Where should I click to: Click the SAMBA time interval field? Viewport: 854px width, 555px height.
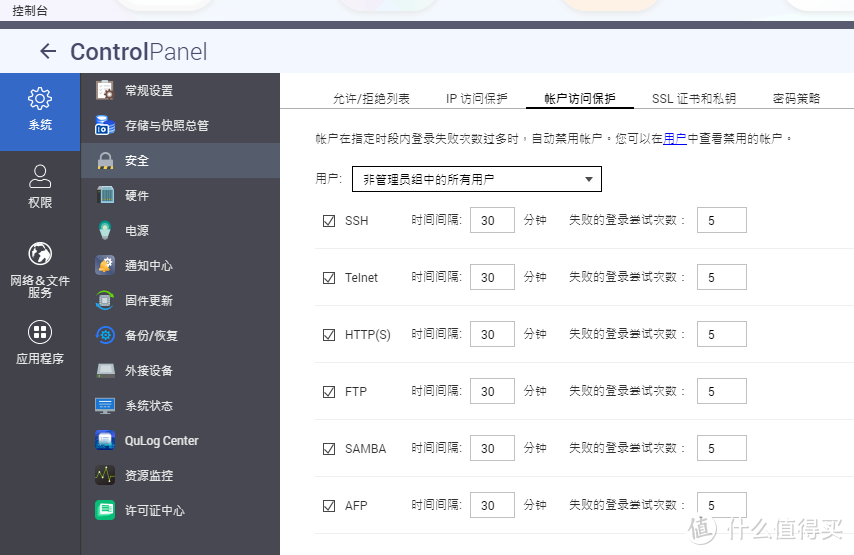pyautogui.click(x=492, y=448)
